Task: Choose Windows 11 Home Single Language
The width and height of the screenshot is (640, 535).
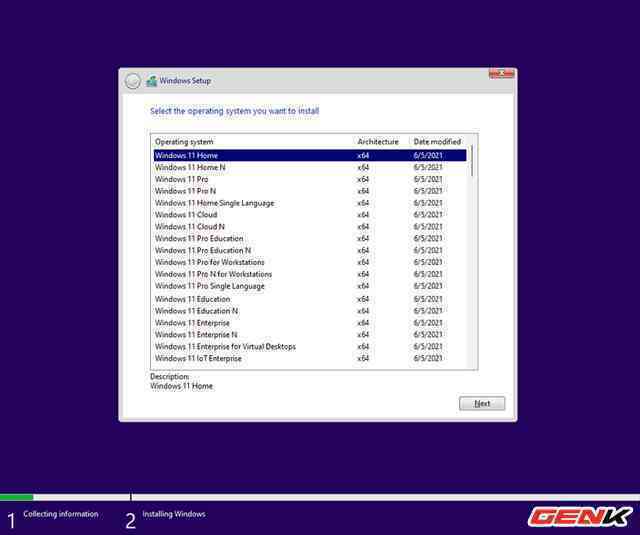Action: [x=310, y=203]
